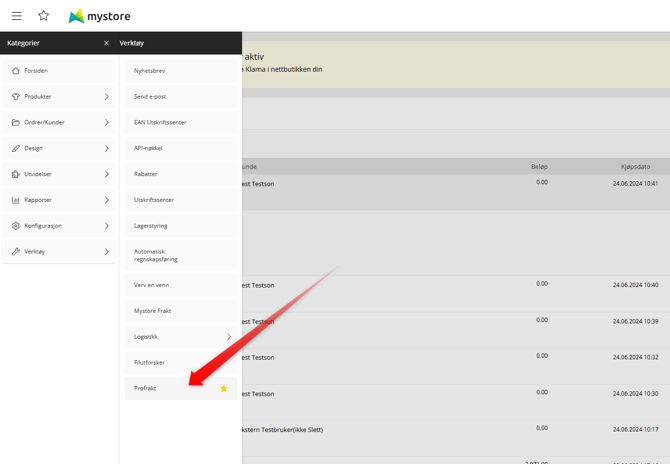
Task: Expand the Logistikk submenu chevron
Action: 229,337
